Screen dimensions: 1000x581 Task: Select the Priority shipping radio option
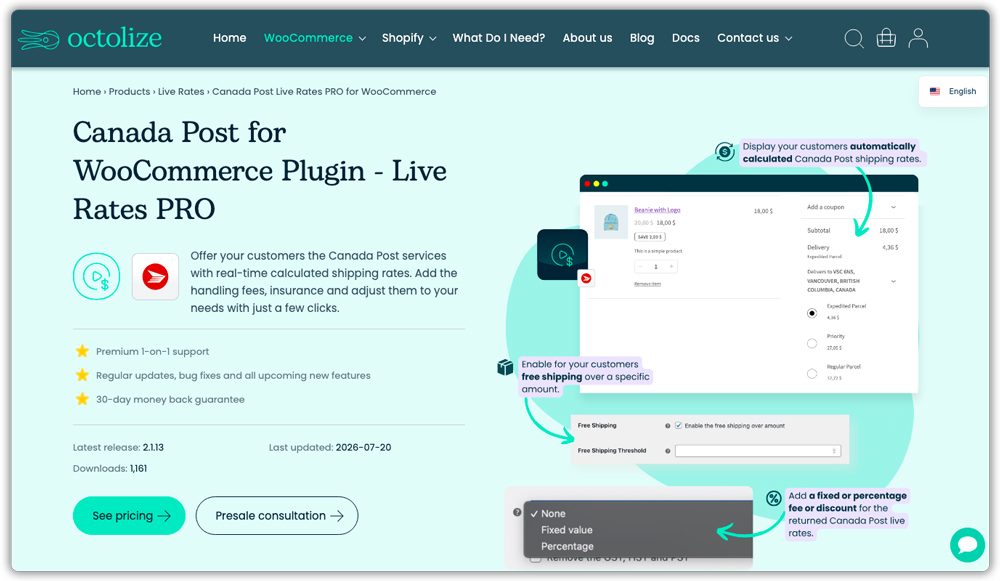coord(812,343)
